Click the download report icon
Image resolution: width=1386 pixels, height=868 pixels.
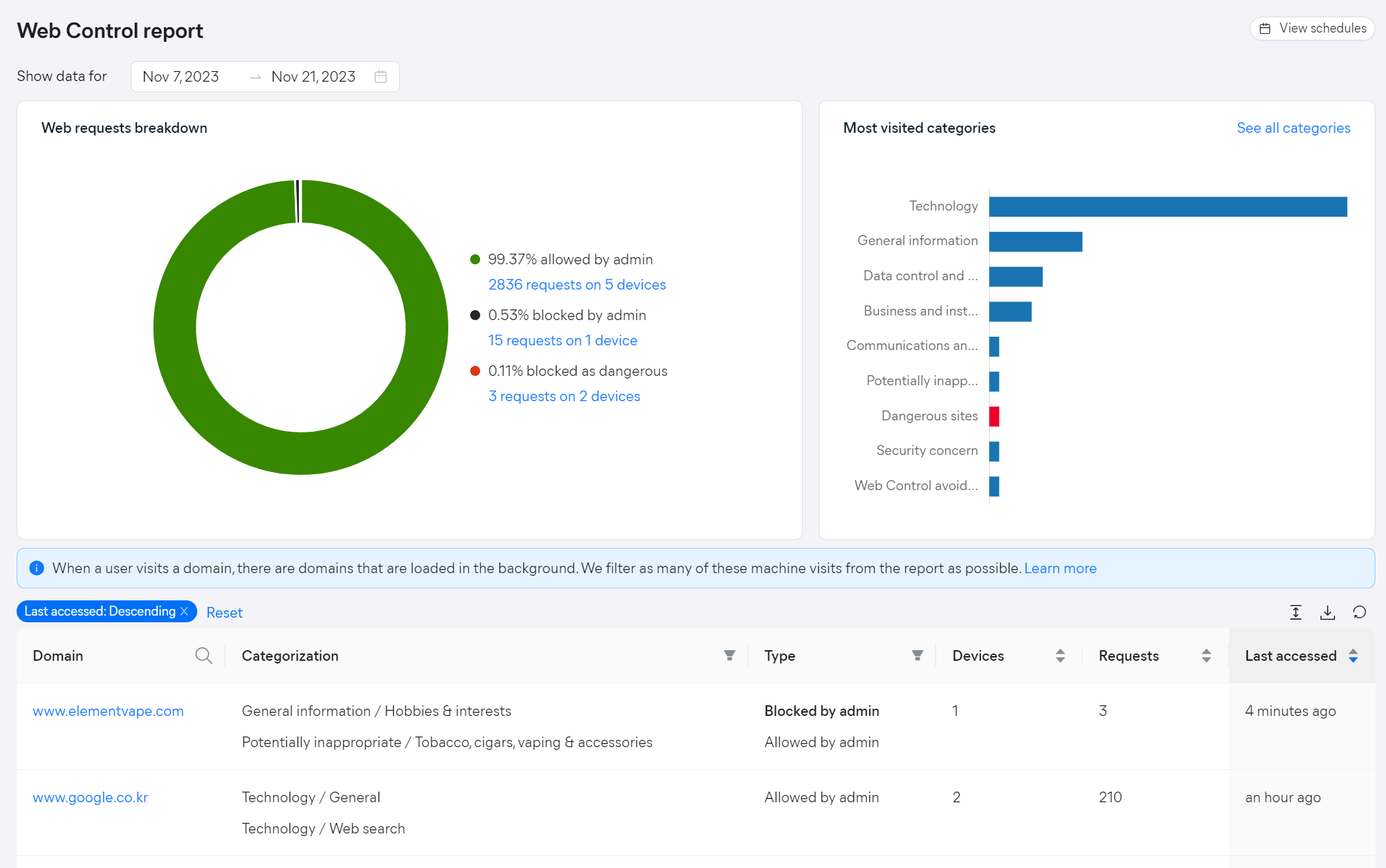1328,612
